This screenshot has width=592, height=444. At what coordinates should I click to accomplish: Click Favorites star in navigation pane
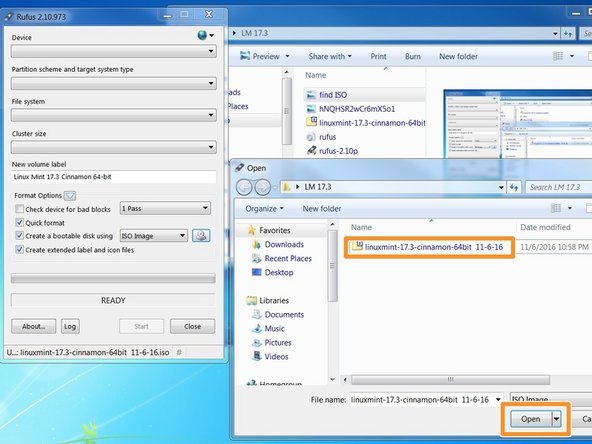pyautogui.click(x=251, y=230)
